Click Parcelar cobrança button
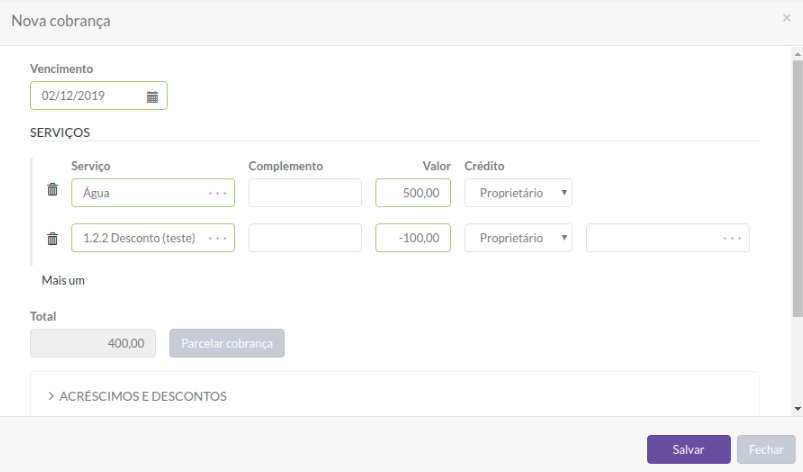Viewport: 803px width, 472px height. point(227,343)
